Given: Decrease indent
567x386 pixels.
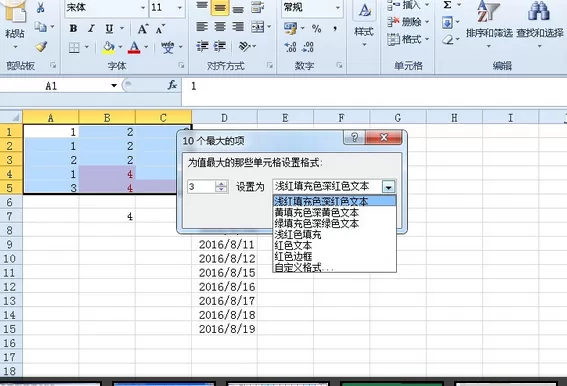Looking at the screenshot, I should 202,46.
